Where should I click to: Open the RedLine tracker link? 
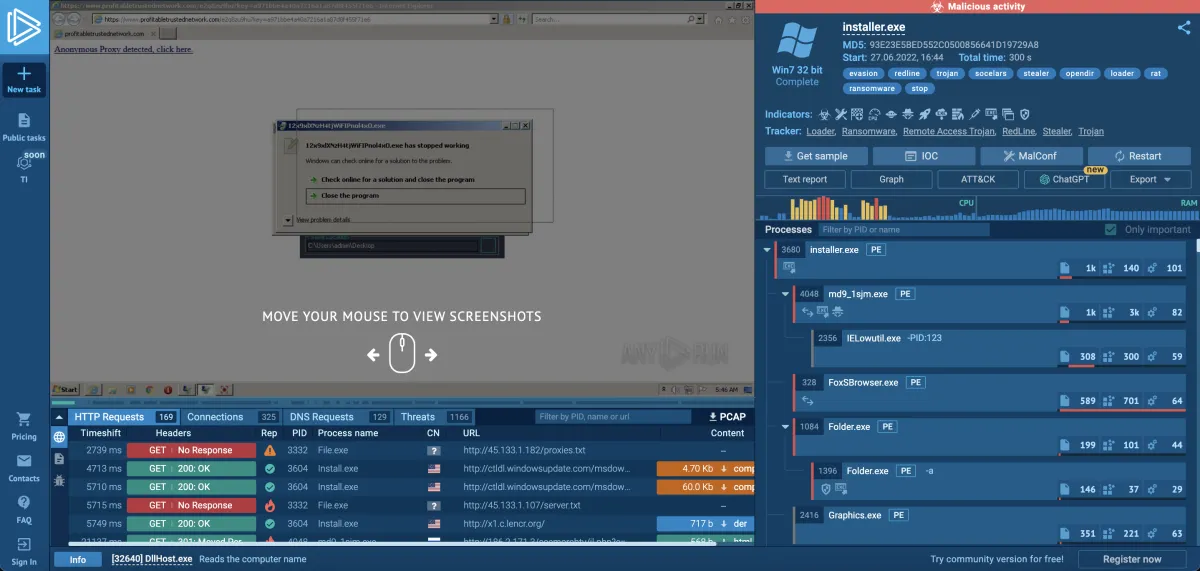(x=1018, y=131)
